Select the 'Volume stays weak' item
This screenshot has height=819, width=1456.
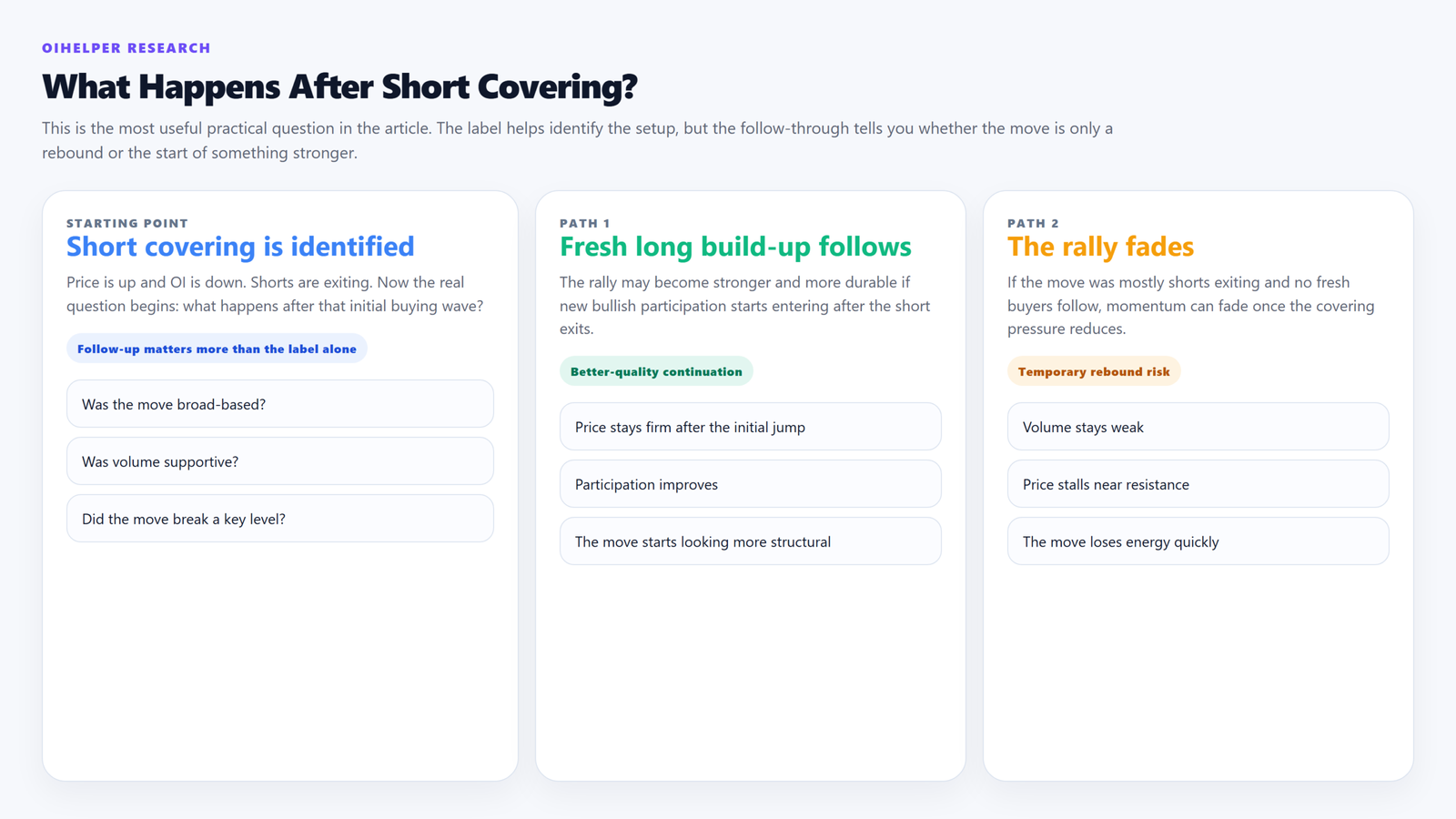[1198, 427]
